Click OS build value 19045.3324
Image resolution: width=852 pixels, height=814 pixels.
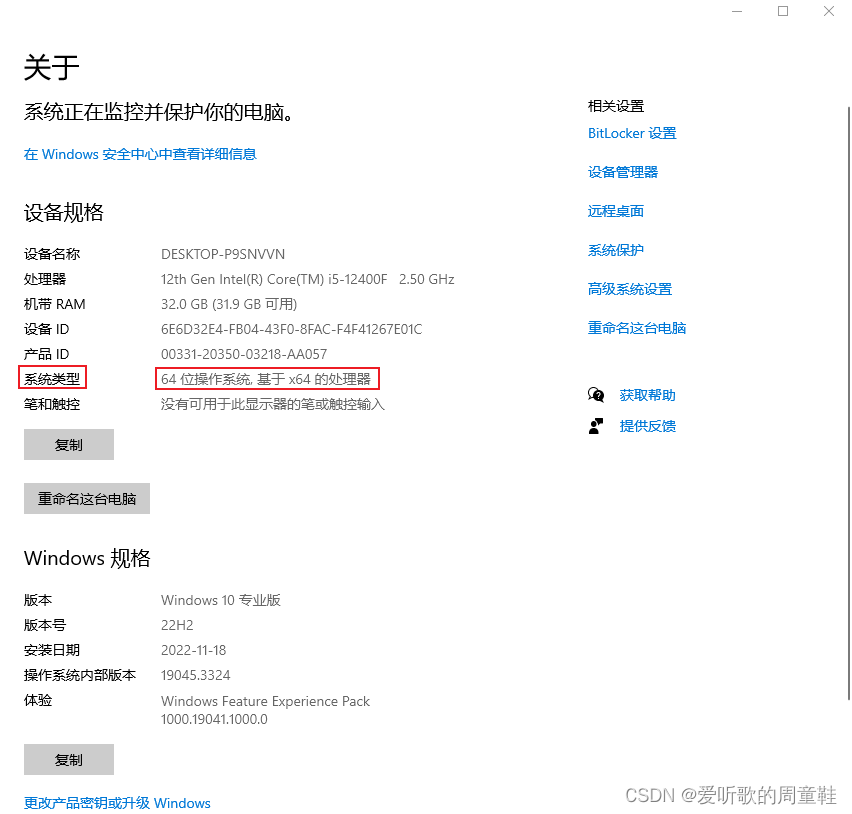click(x=196, y=675)
